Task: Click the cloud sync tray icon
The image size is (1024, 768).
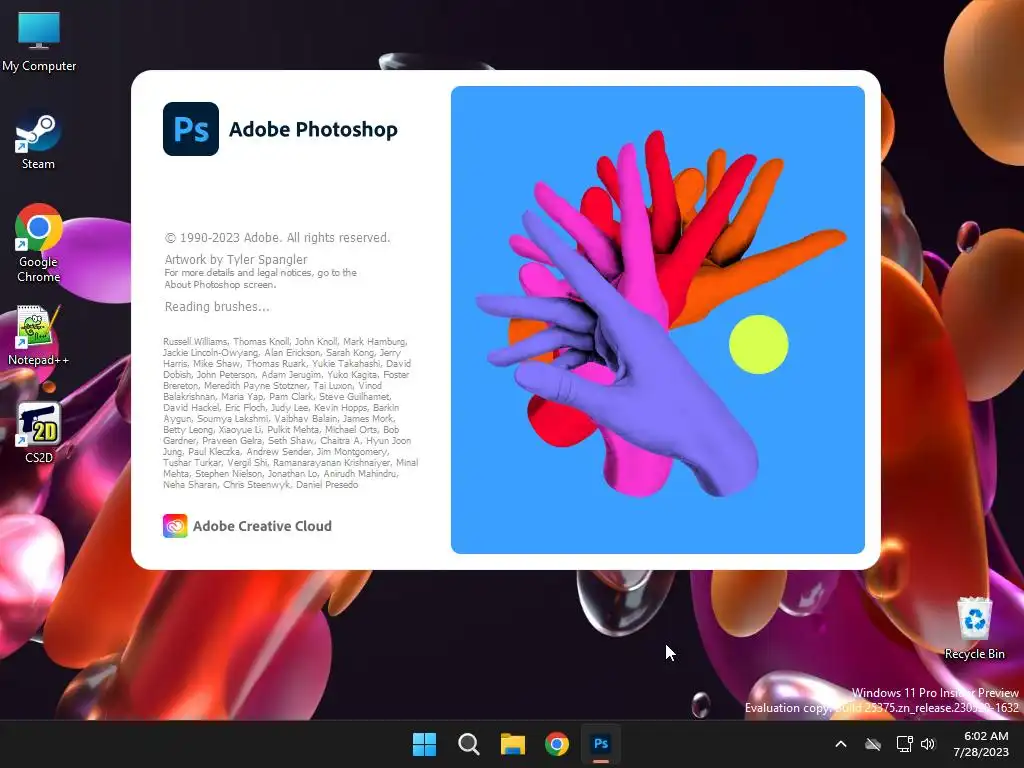Action: (873, 744)
